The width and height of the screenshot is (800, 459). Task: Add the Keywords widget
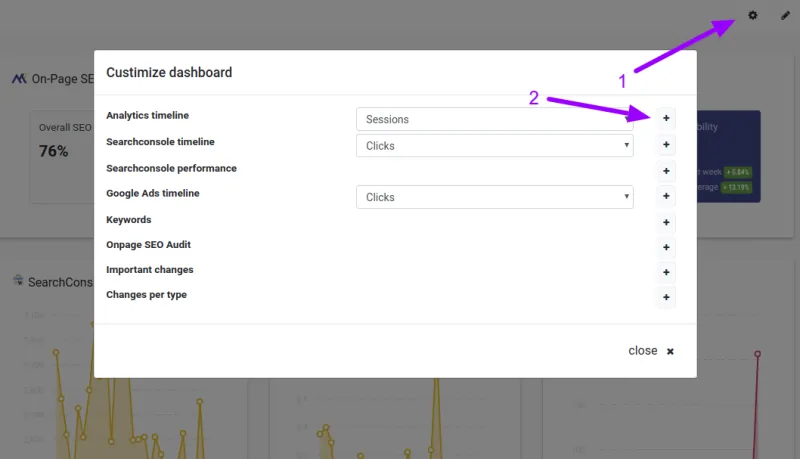666,222
